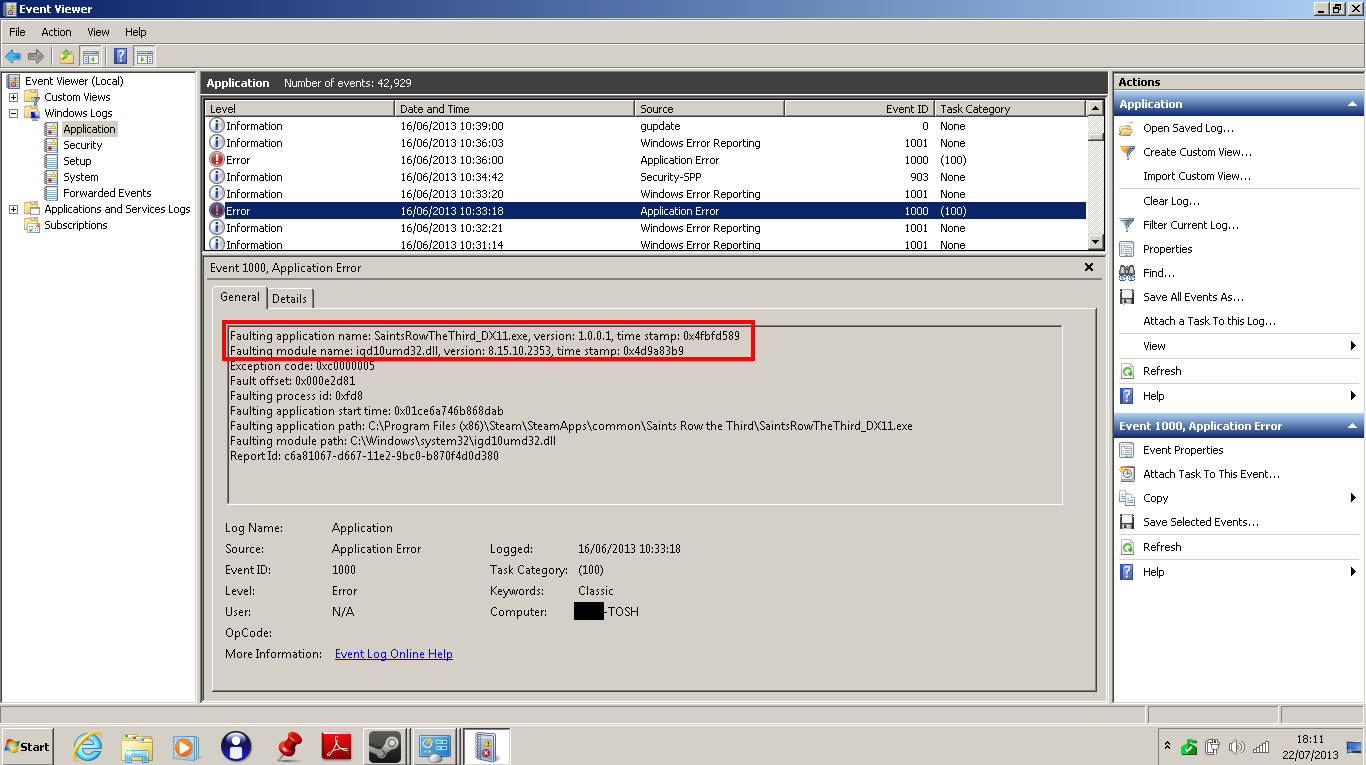The height and width of the screenshot is (765, 1366).
Task: Expand Applications and Services Logs node
Action: [x=13, y=209]
